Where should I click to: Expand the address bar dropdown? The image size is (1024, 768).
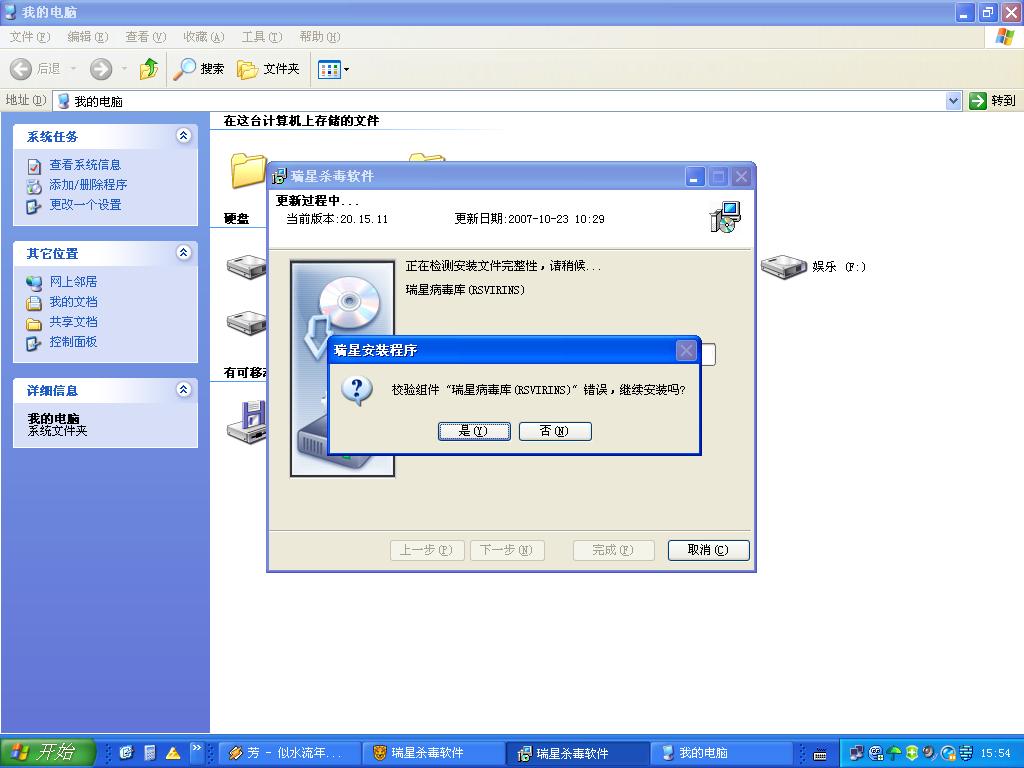(x=953, y=101)
